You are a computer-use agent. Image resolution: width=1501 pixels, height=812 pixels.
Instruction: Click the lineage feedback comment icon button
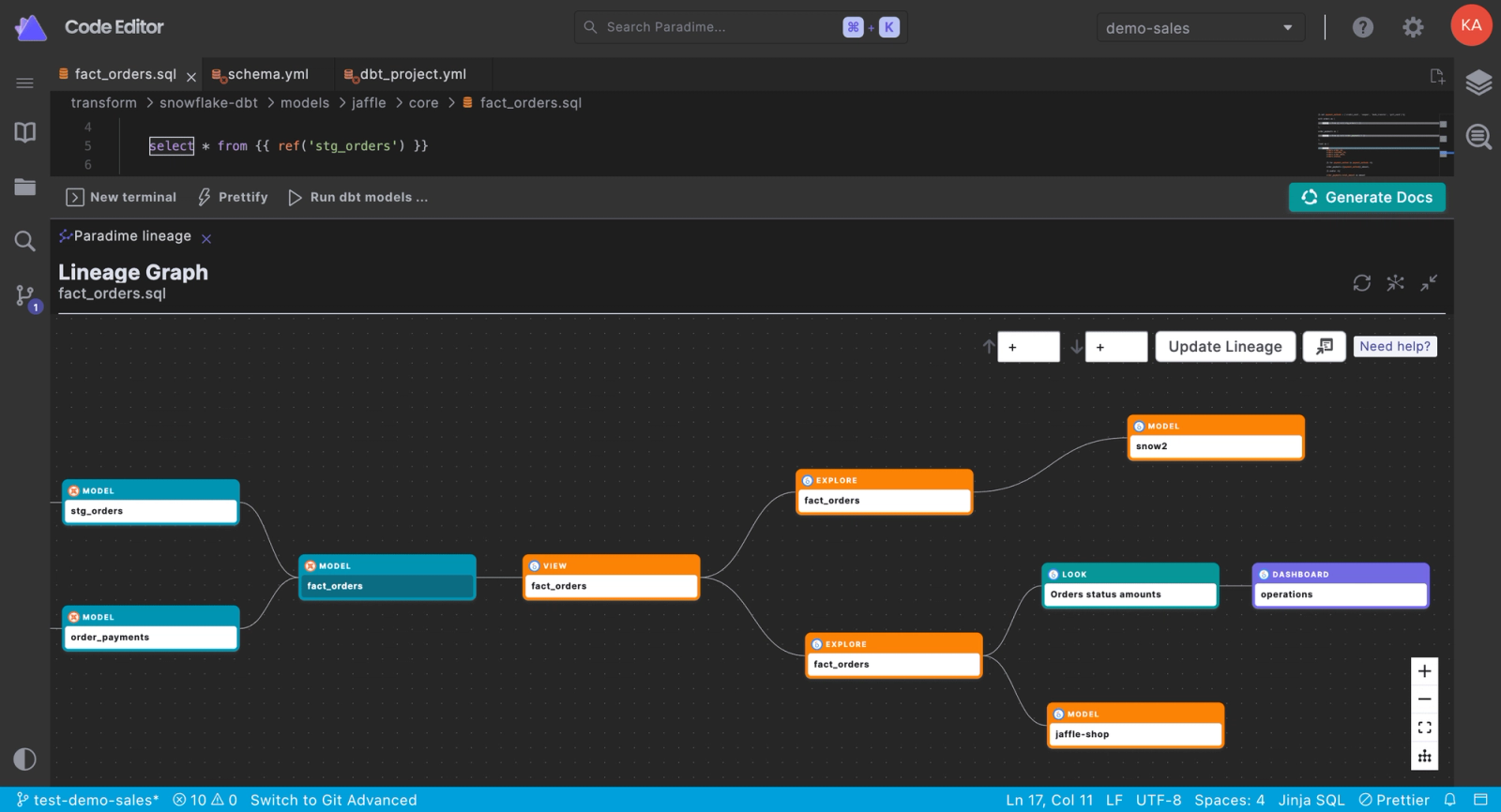tap(1325, 346)
